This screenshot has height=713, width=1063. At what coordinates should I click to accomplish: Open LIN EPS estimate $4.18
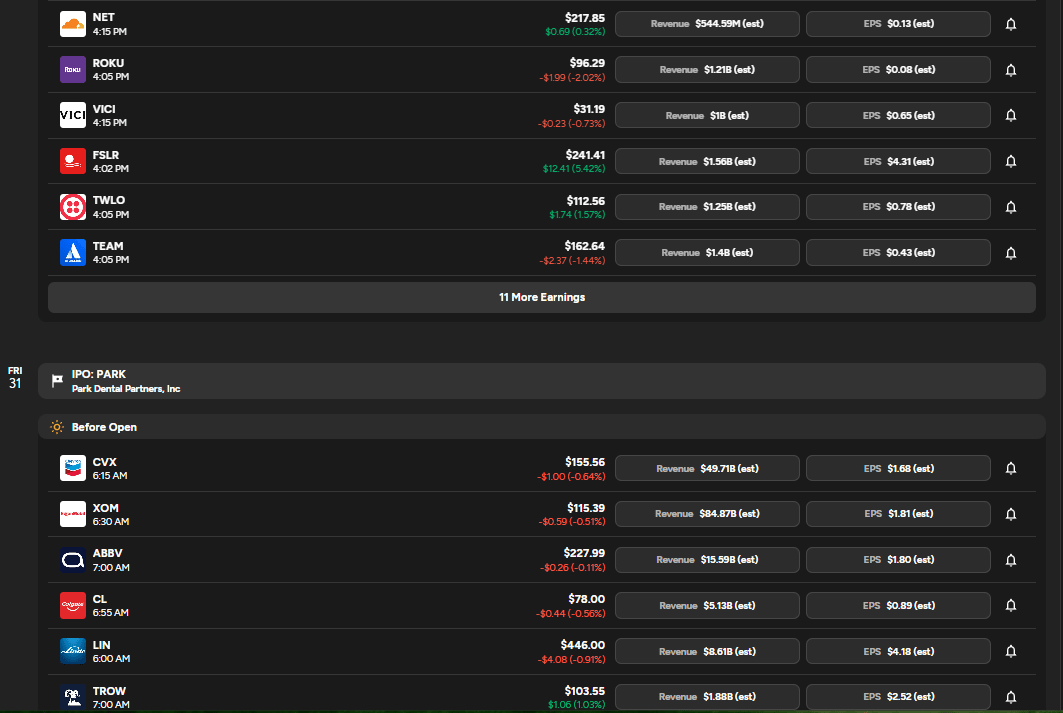point(898,651)
